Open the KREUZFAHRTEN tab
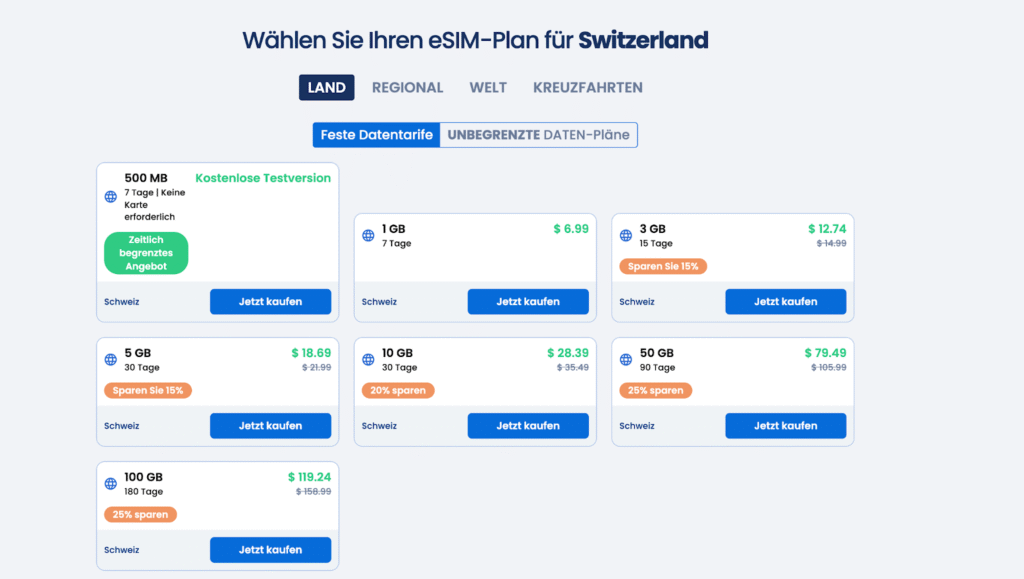The width and height of the screenshot is (1024, 579). click(x=587, y=87)
